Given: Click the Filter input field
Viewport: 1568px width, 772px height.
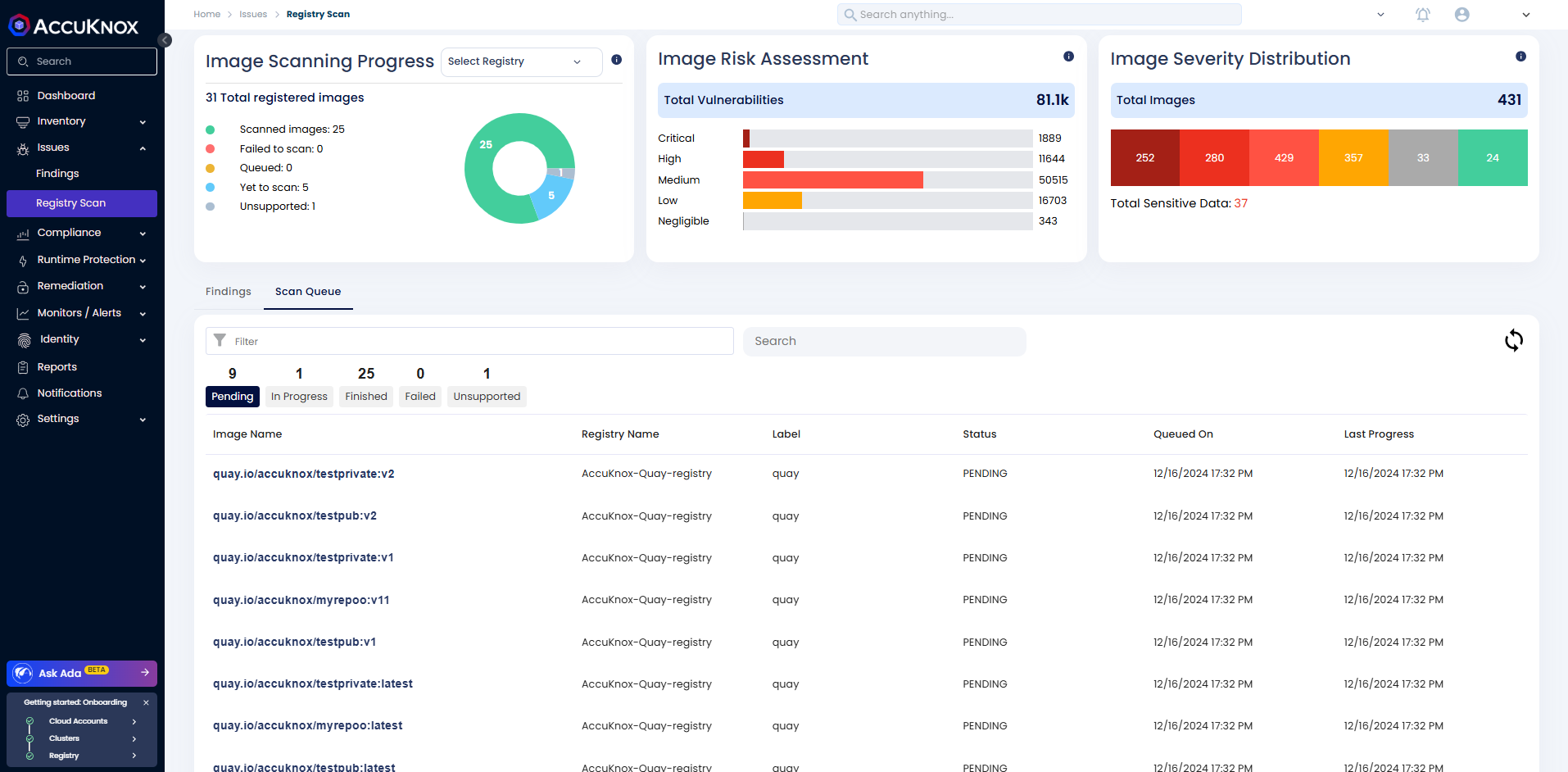Looking at the screenshot, I should (469, 341).
